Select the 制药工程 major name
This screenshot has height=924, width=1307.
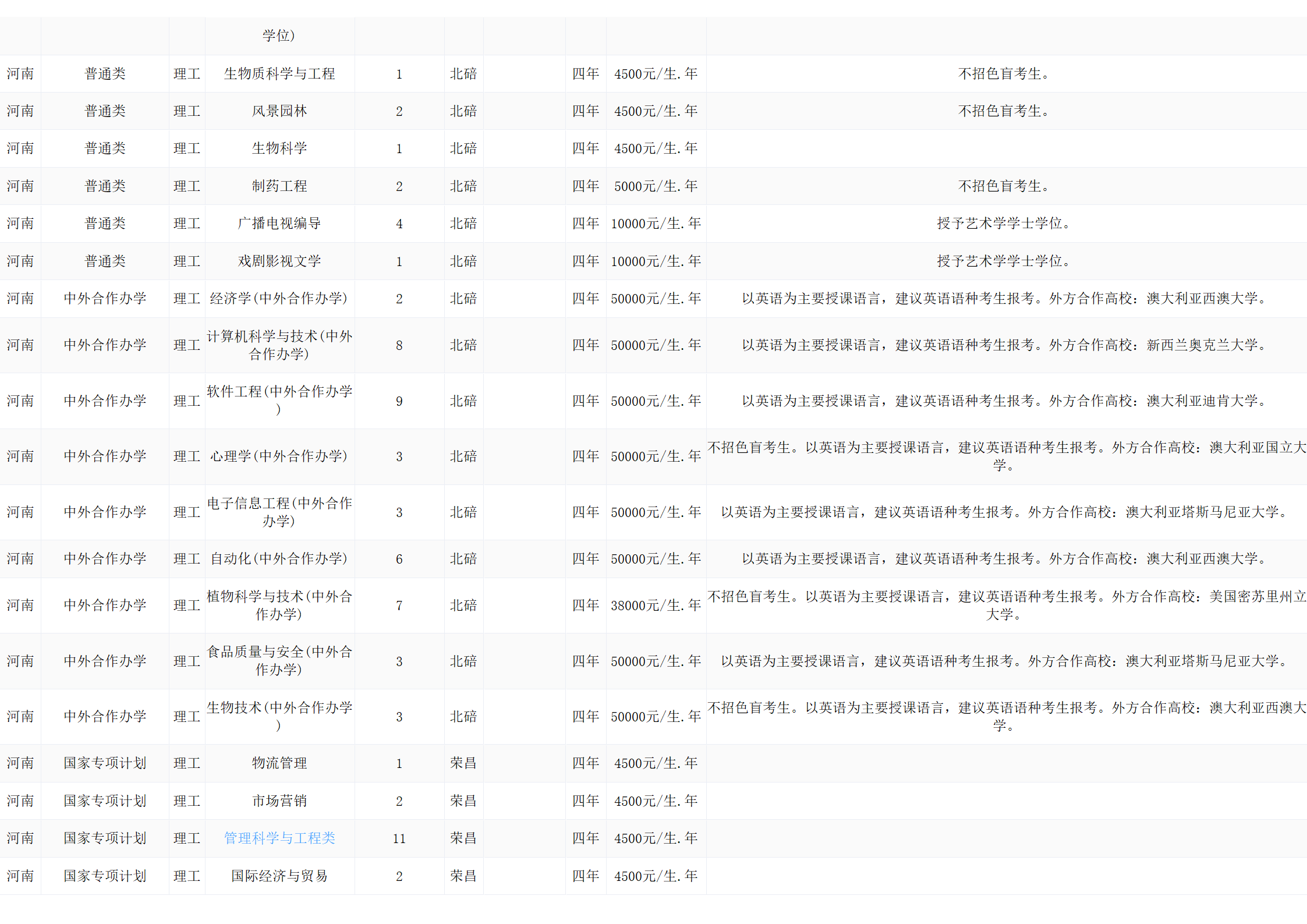click(279, 186)
